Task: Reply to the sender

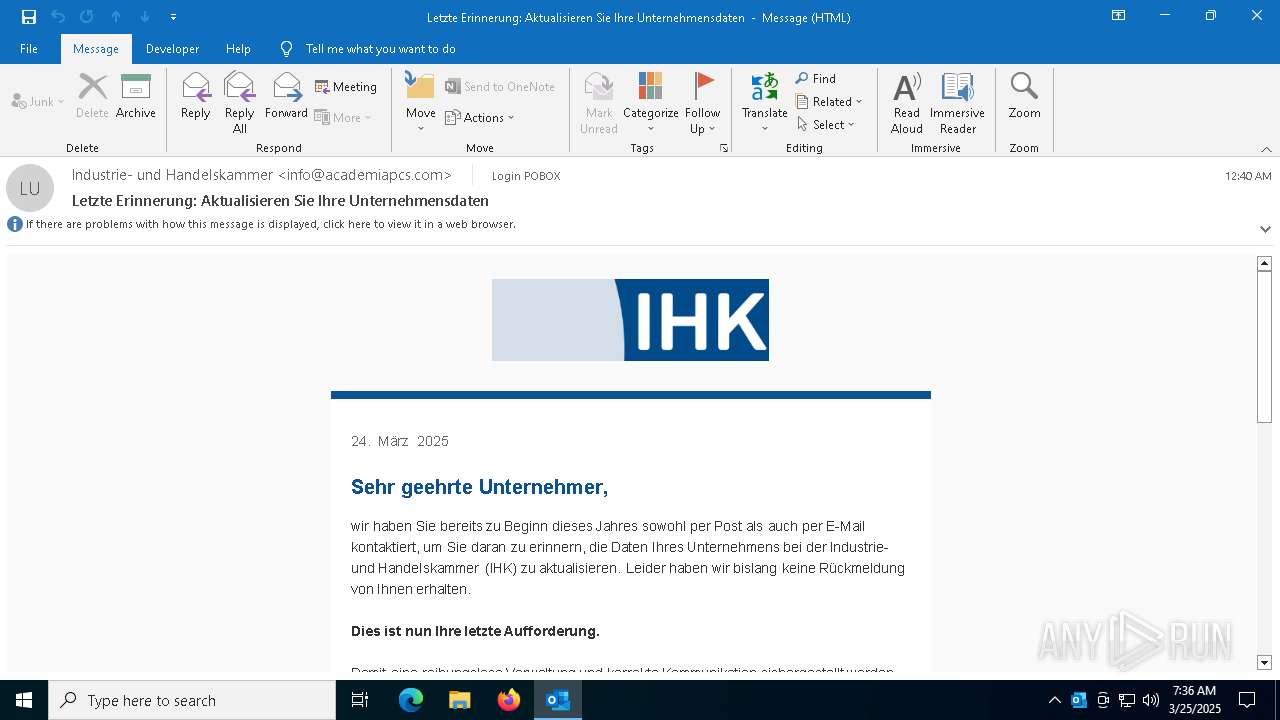Action: click(196, 96)
